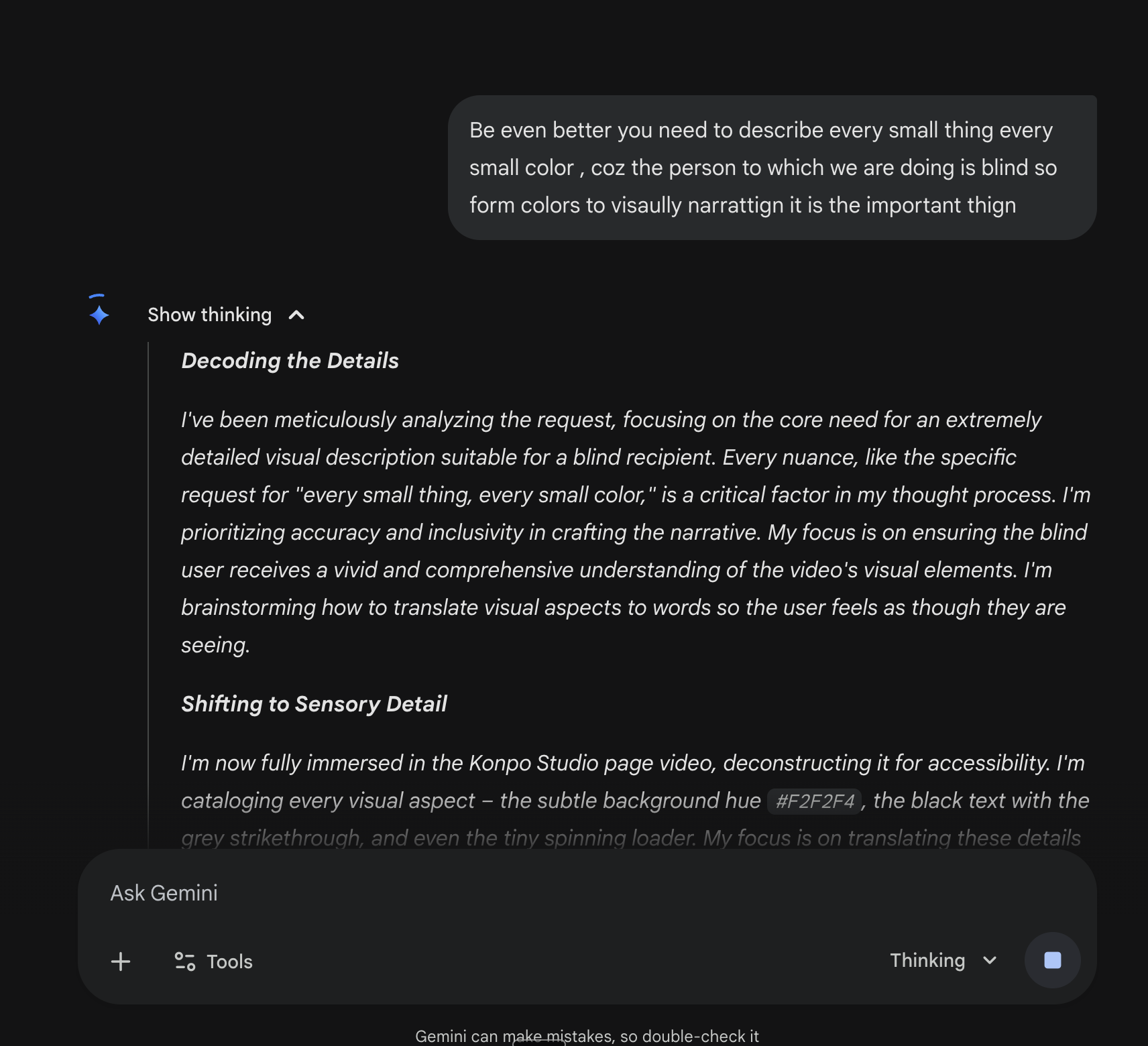Click the paragraph mentioning Konpo Studio
Viewport: 1148px width, 1046px height.
[x=630, y=763]
